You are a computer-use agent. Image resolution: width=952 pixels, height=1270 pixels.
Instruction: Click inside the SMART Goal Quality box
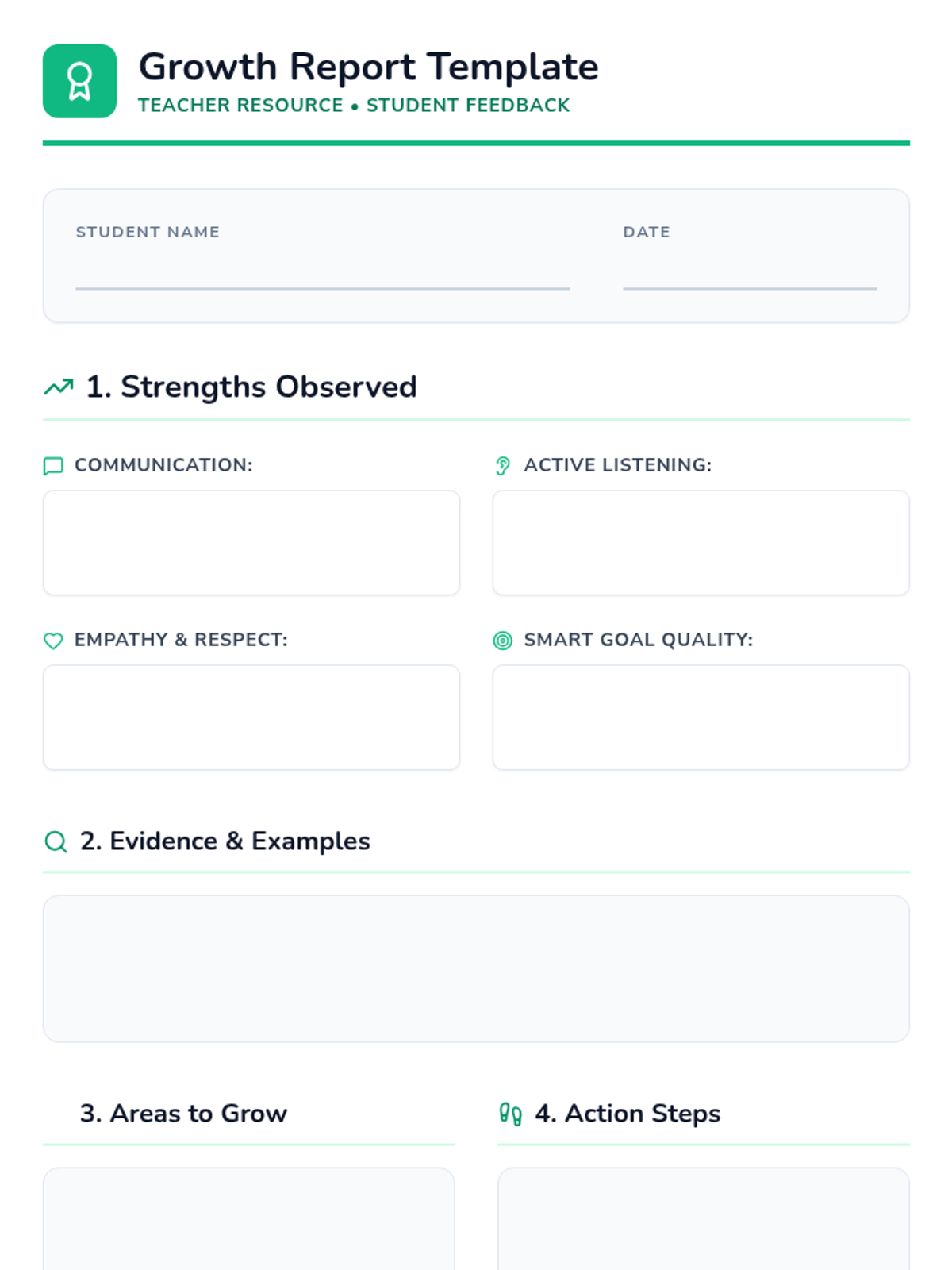point(701,718)
